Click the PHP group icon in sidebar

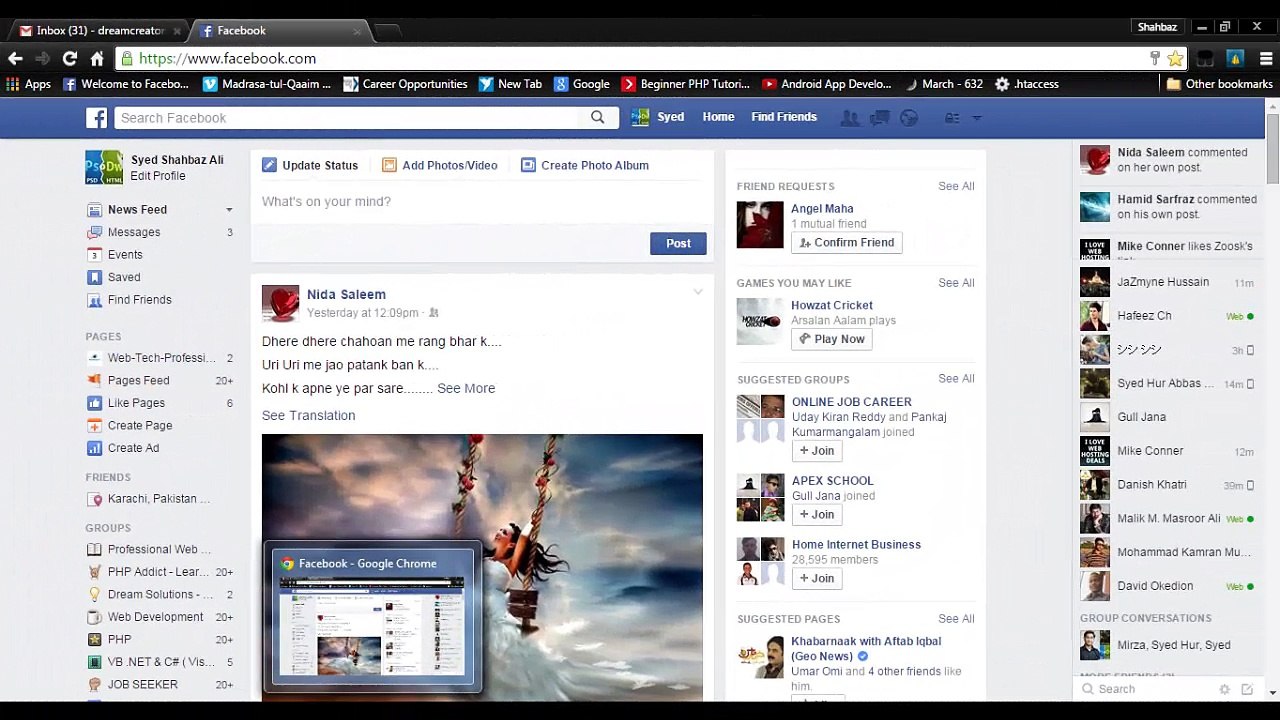point(94,640)
